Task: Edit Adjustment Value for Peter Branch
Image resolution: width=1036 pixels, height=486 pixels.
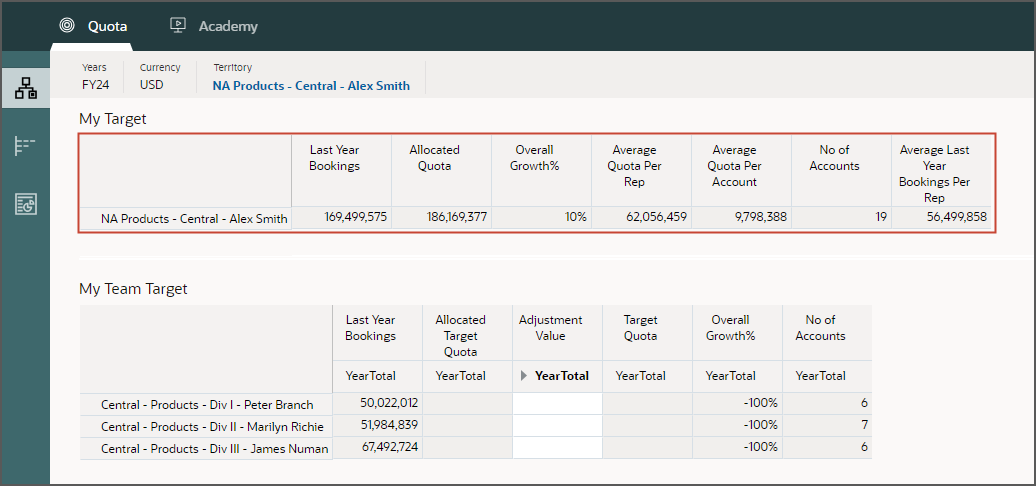Action: 558,404
